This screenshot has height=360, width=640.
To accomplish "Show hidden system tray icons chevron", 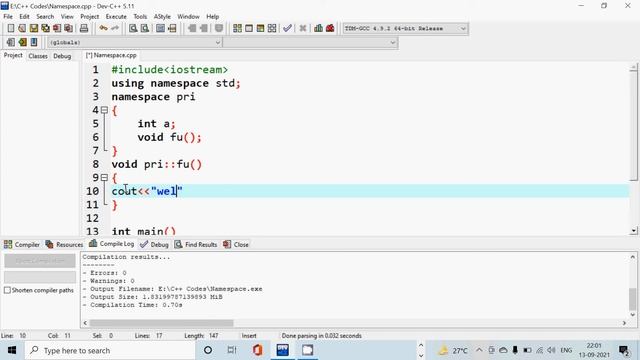I will click(479, 350).
